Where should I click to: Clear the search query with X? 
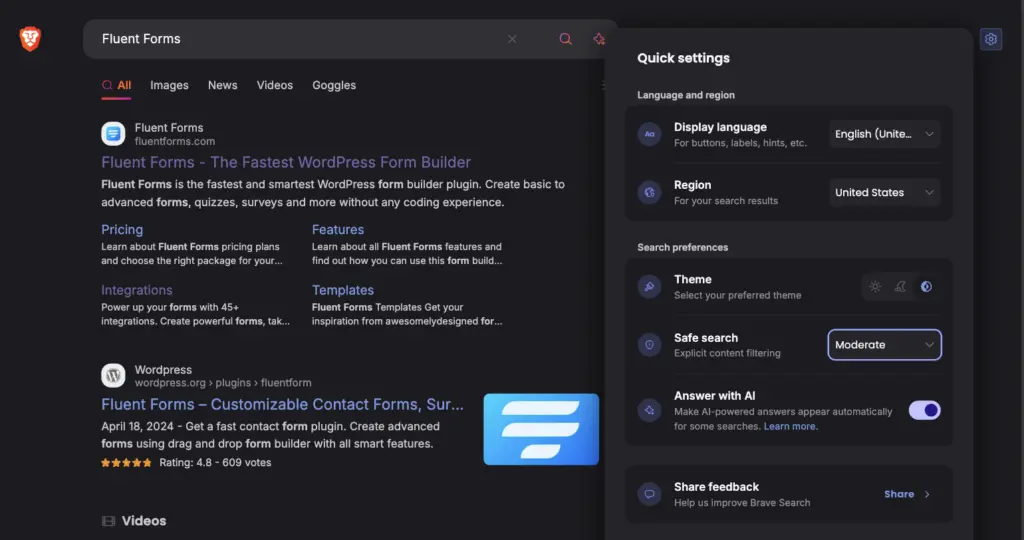[x=512, y=39]
